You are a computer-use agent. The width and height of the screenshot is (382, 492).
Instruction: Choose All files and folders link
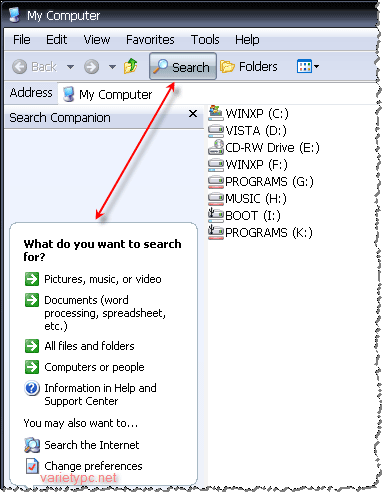pyautogui.click(x=89, y=346)
